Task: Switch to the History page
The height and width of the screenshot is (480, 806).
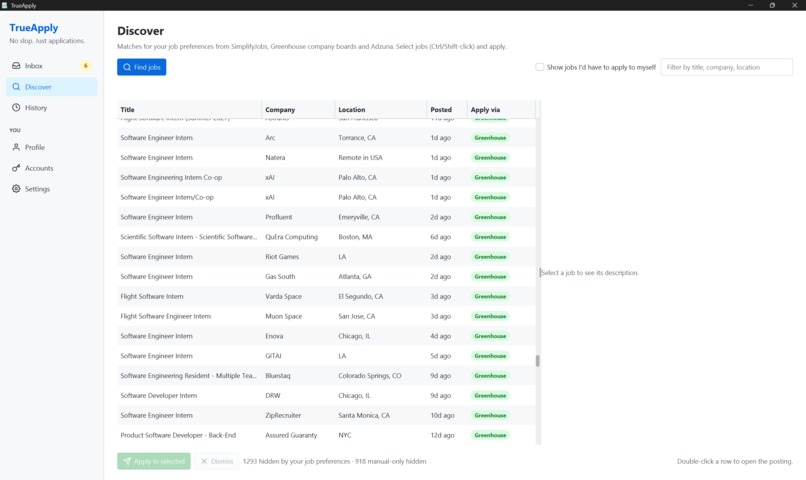Action: coord(51,107)
